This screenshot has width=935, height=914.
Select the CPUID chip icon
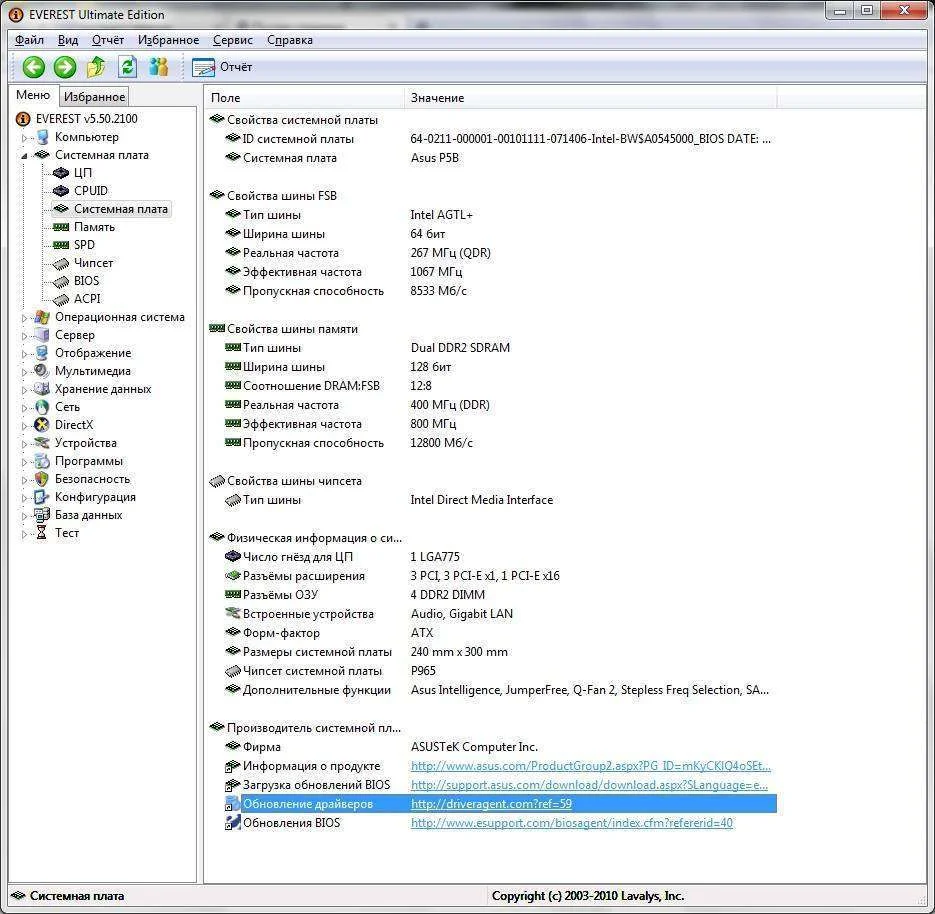coord(61,191)
